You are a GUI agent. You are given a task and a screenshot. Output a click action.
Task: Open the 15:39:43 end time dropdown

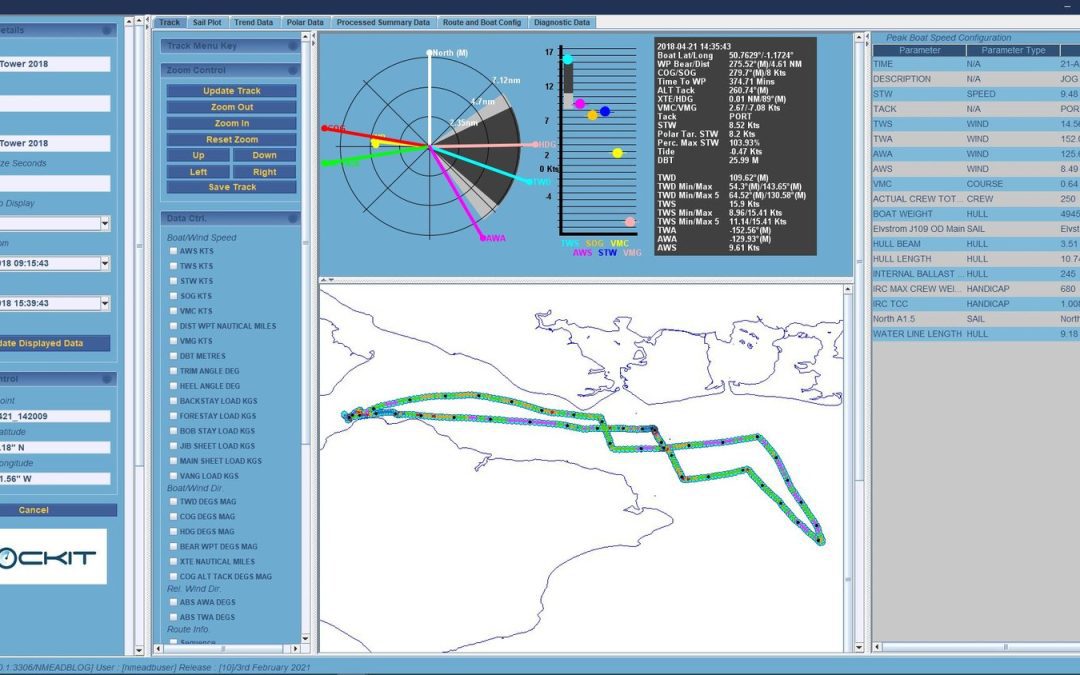coord(105,304)
